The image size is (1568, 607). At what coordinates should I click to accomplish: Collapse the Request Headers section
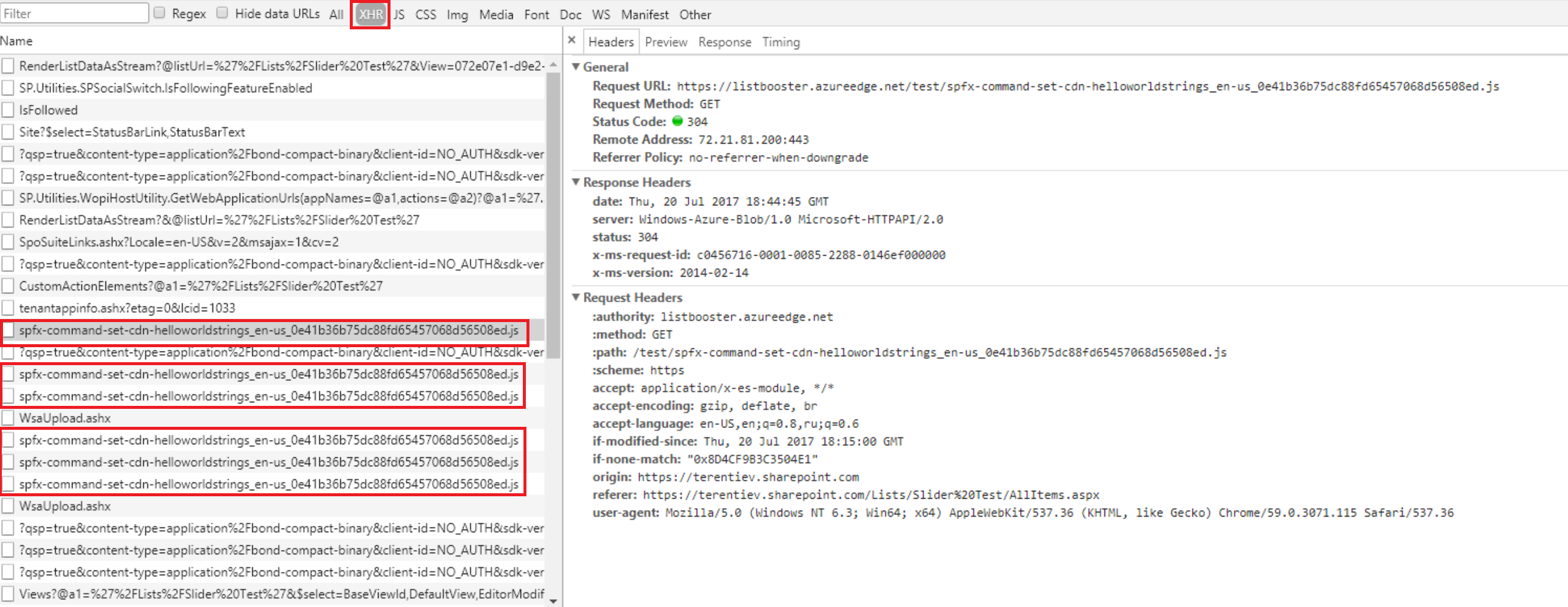coord(576,298)
